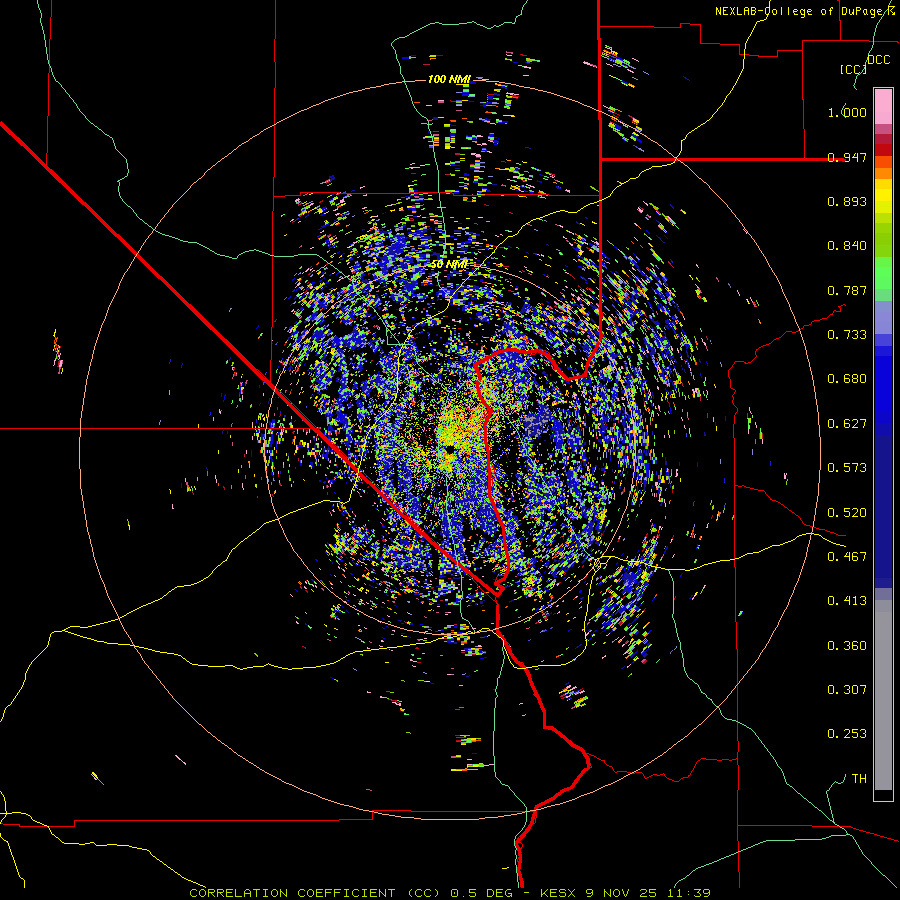Select the 0.947 legend value
This screenshot has height=900, width=900.
click(847, 157)
